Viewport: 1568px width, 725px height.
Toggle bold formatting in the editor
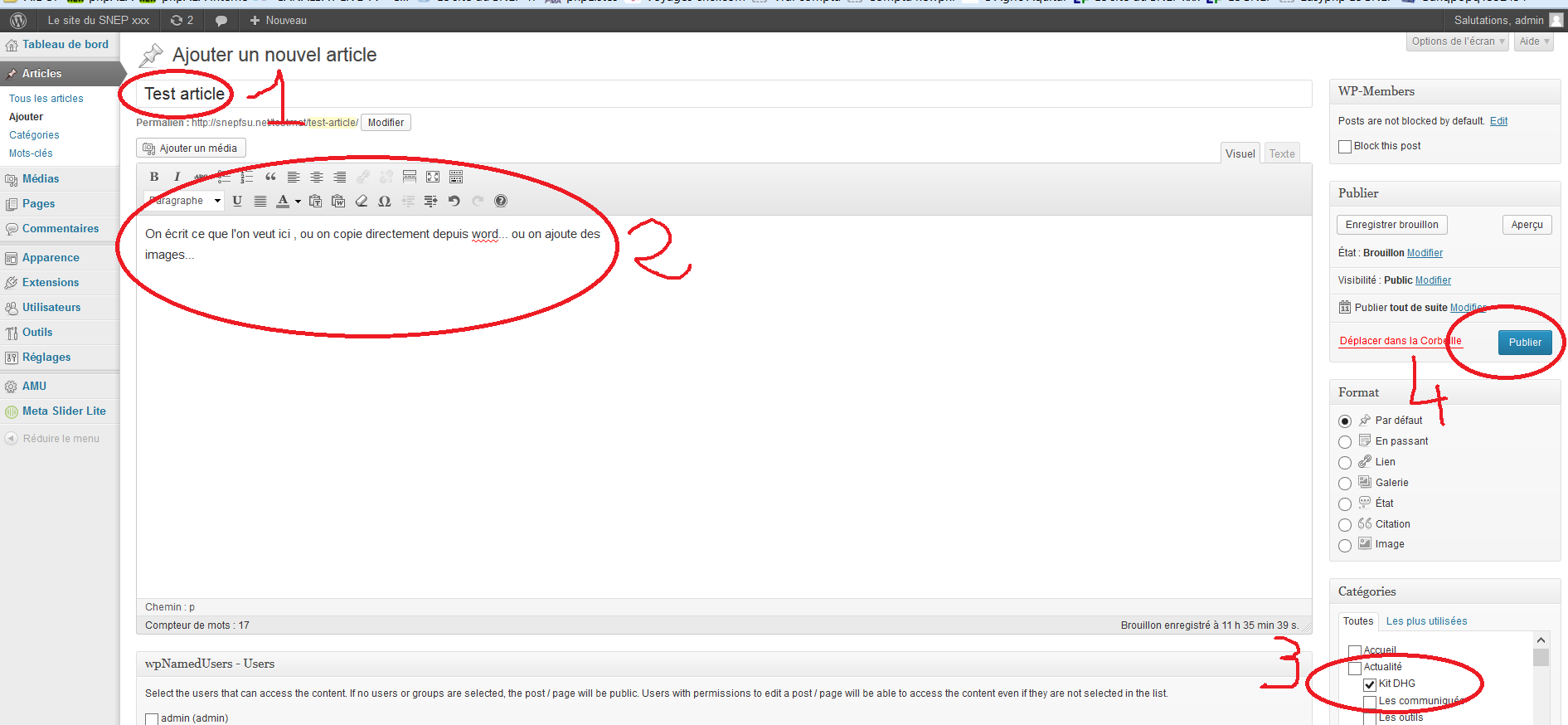coord(154,177)
